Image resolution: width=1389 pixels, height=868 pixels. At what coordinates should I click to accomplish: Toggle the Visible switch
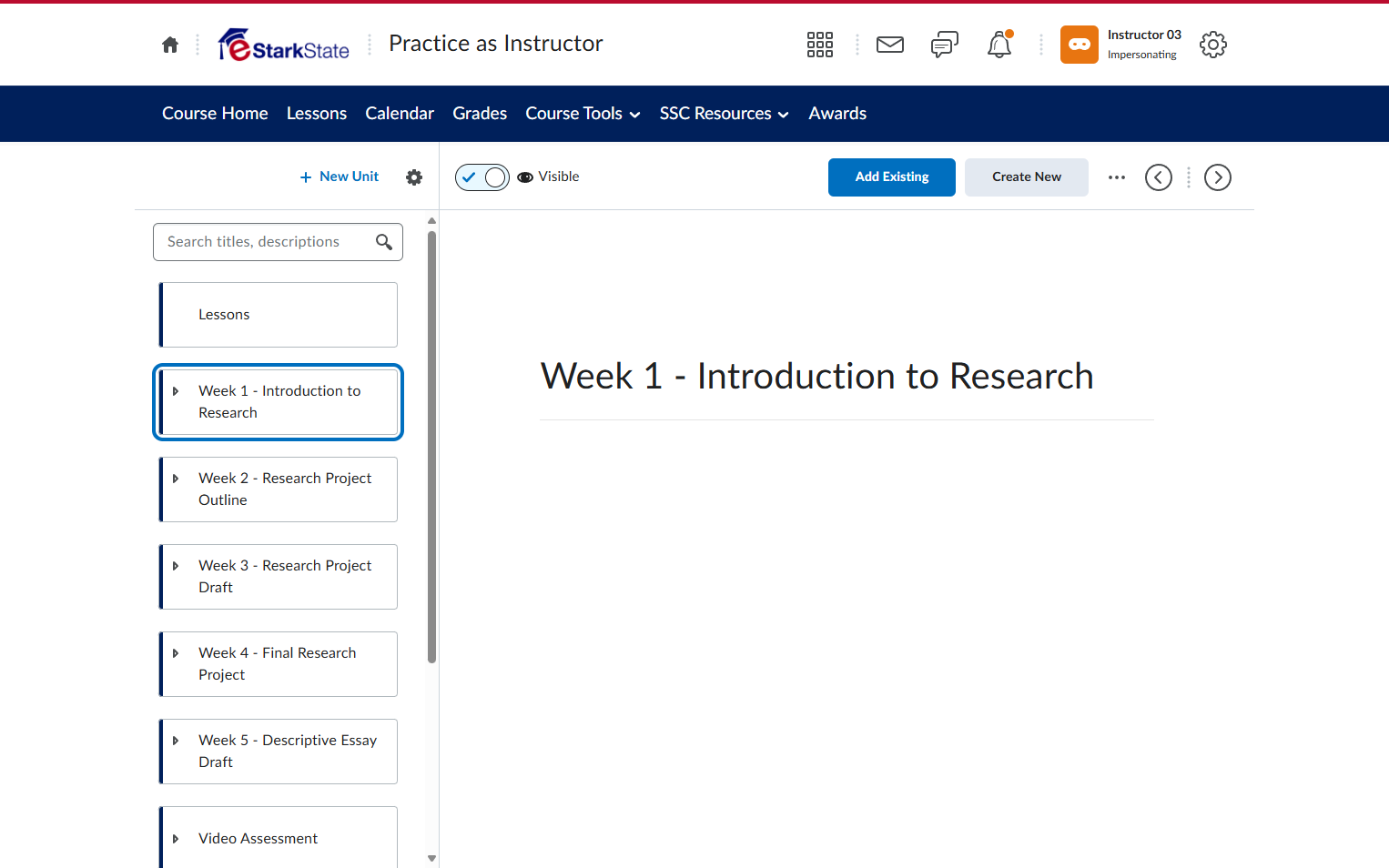point(482,177)
